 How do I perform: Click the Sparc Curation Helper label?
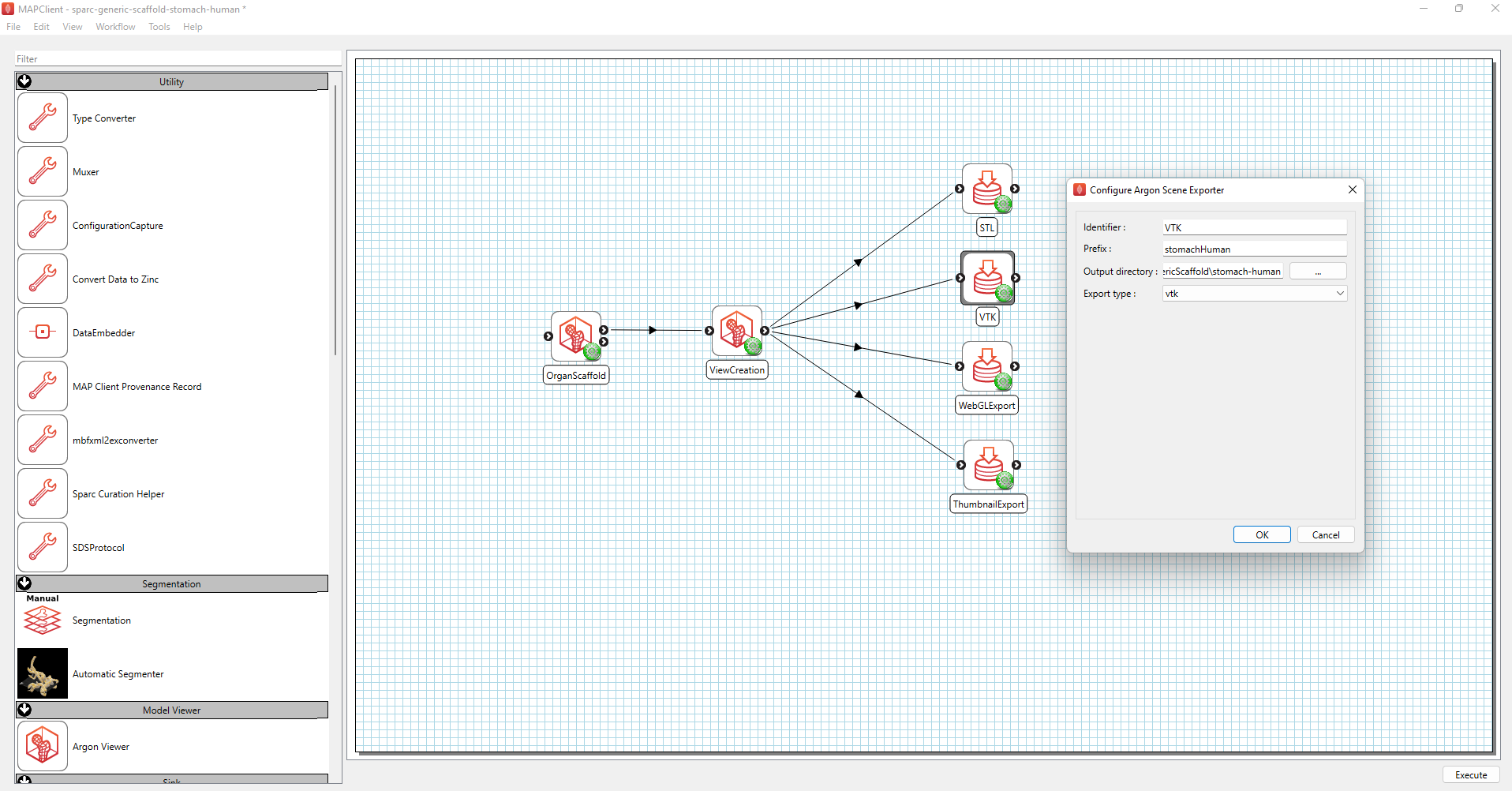click(118, 494)
